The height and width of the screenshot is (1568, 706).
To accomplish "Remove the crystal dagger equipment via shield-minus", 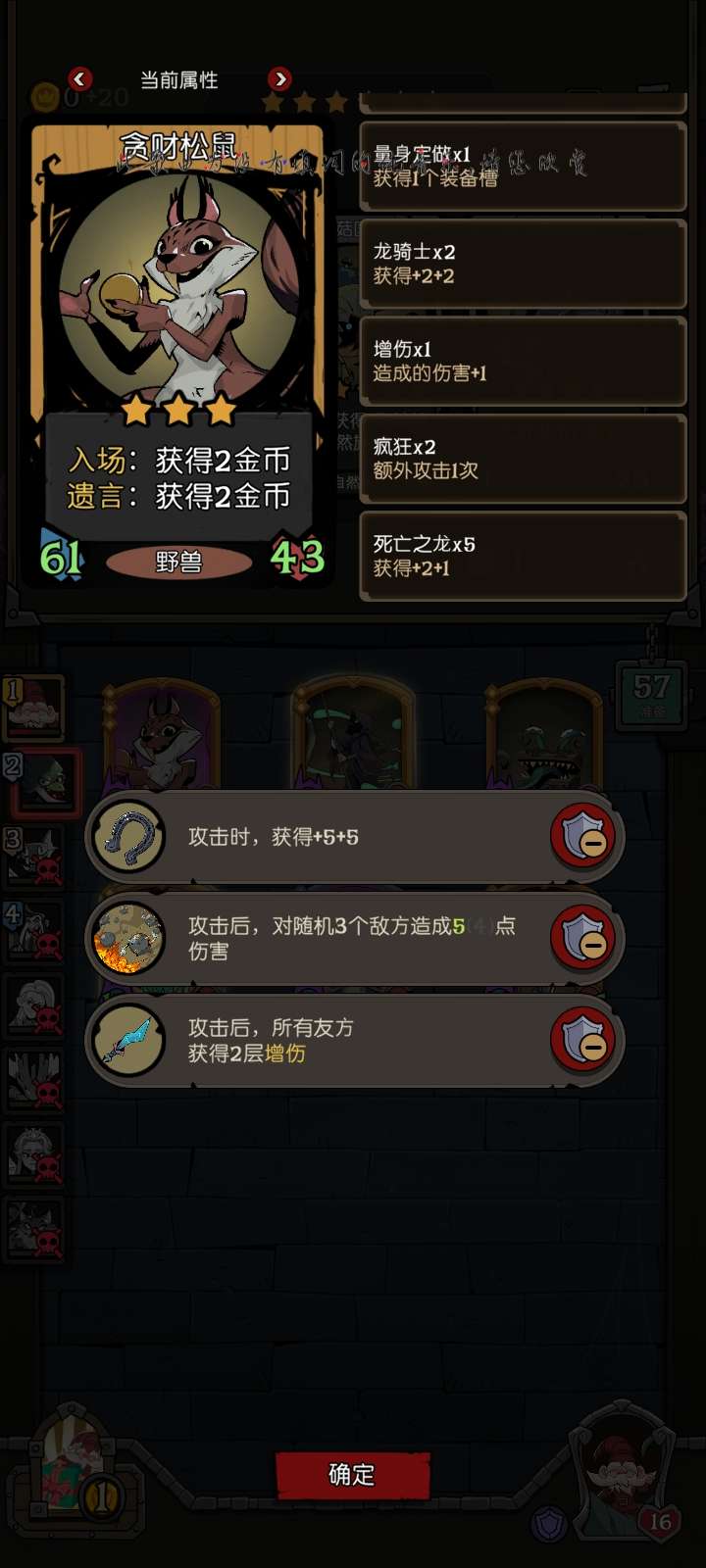I will [582, 1040].
